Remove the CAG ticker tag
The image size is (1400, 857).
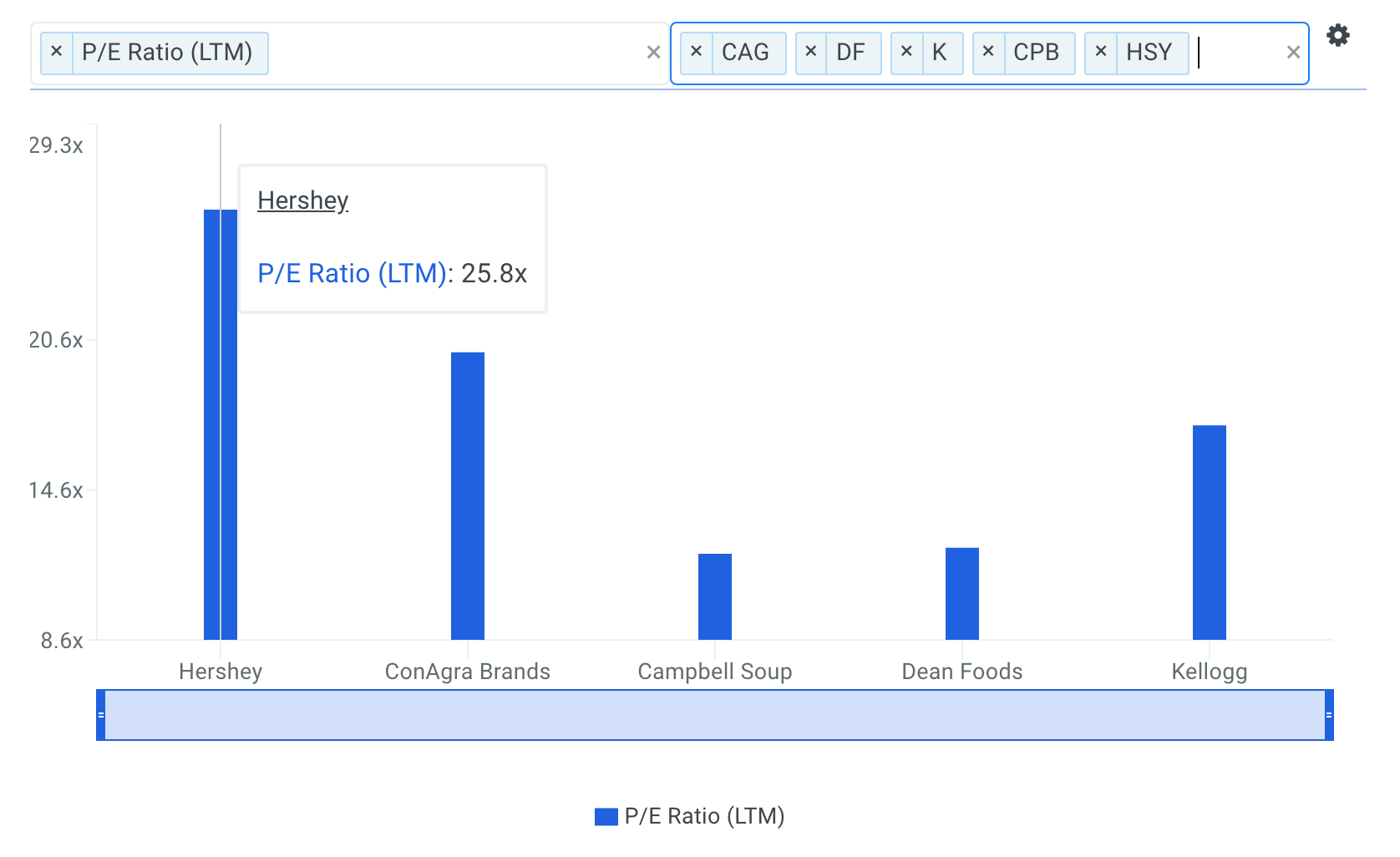pyautogui.click(x=697, y=52)
